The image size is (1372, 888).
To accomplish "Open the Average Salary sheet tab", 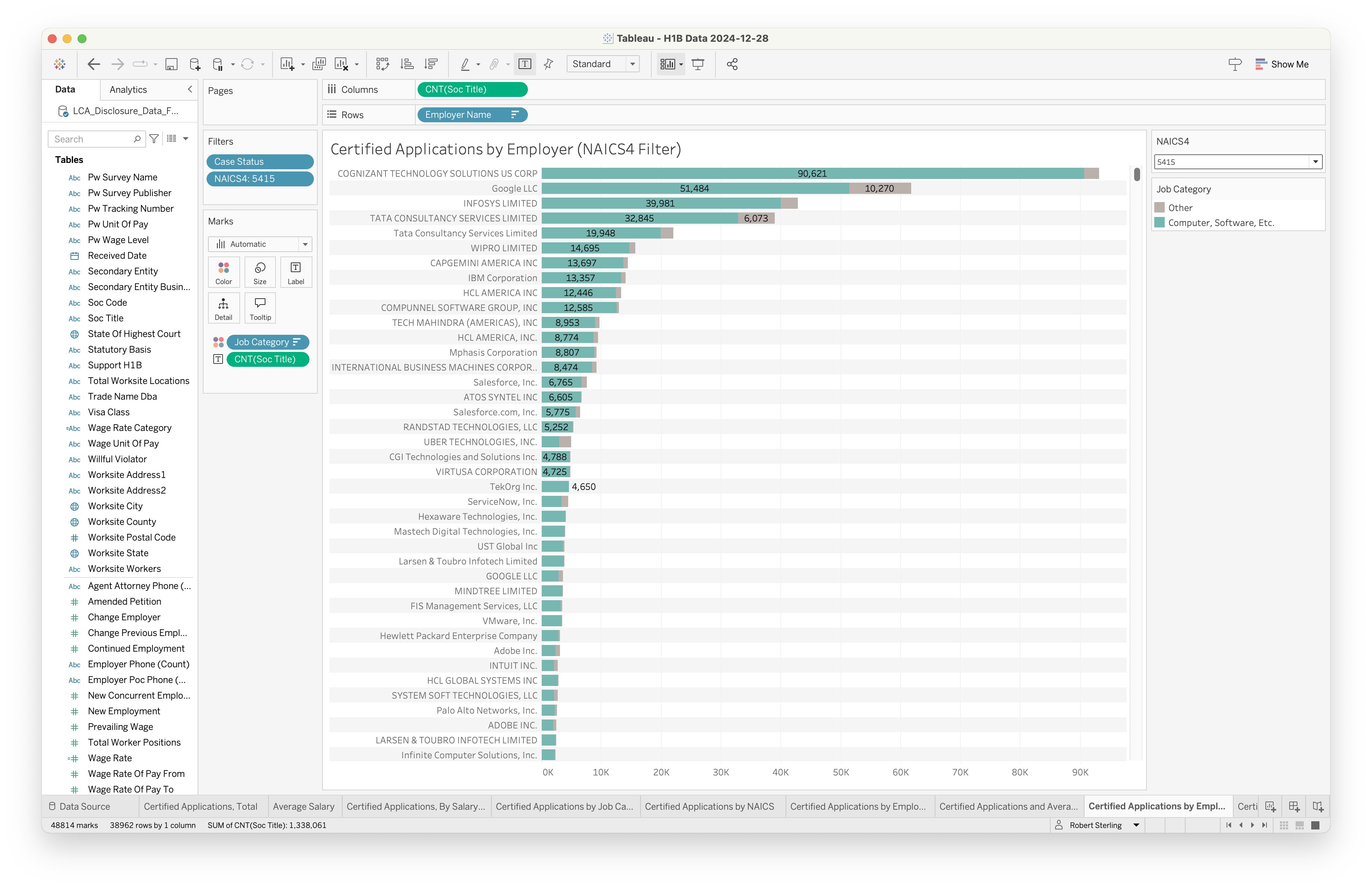I will 303,806.
